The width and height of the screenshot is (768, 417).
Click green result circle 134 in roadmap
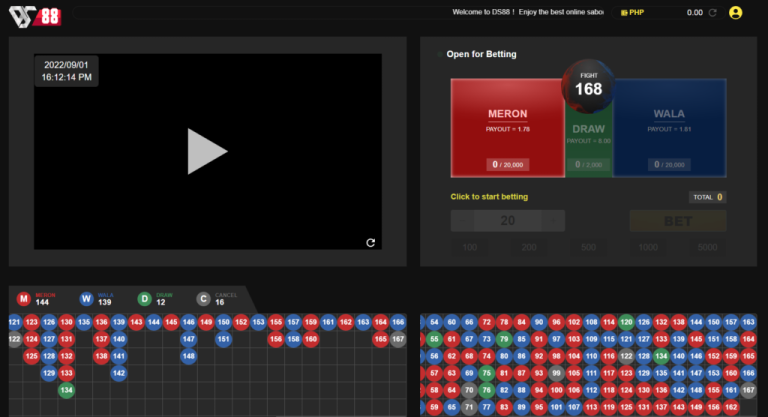[66, 390]
